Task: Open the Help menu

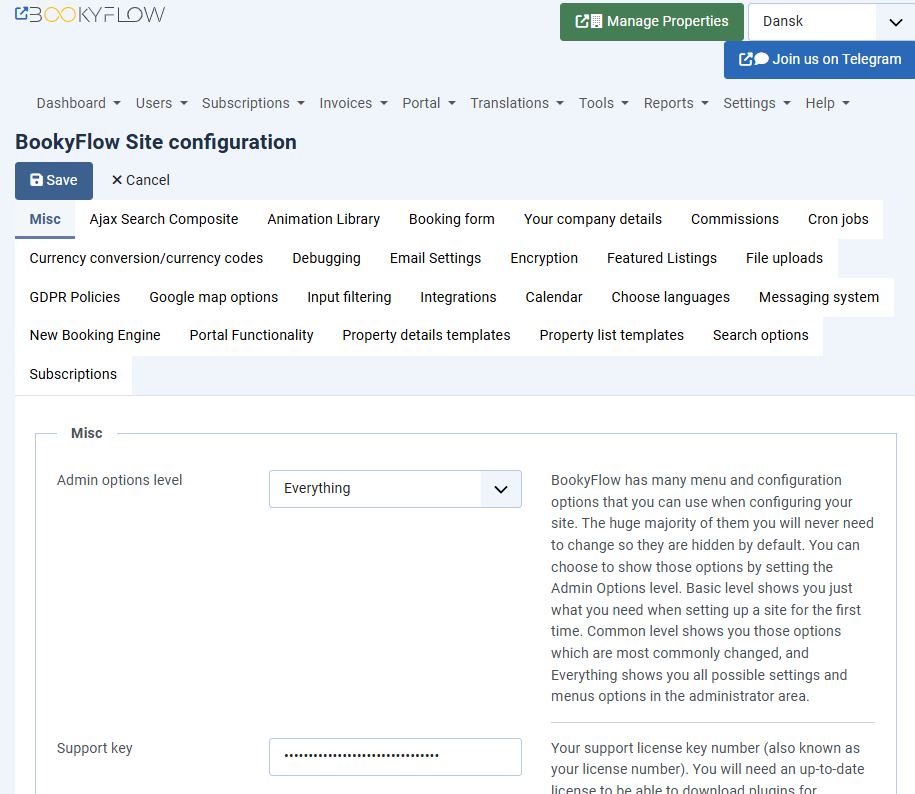Action: pos(827,103)
